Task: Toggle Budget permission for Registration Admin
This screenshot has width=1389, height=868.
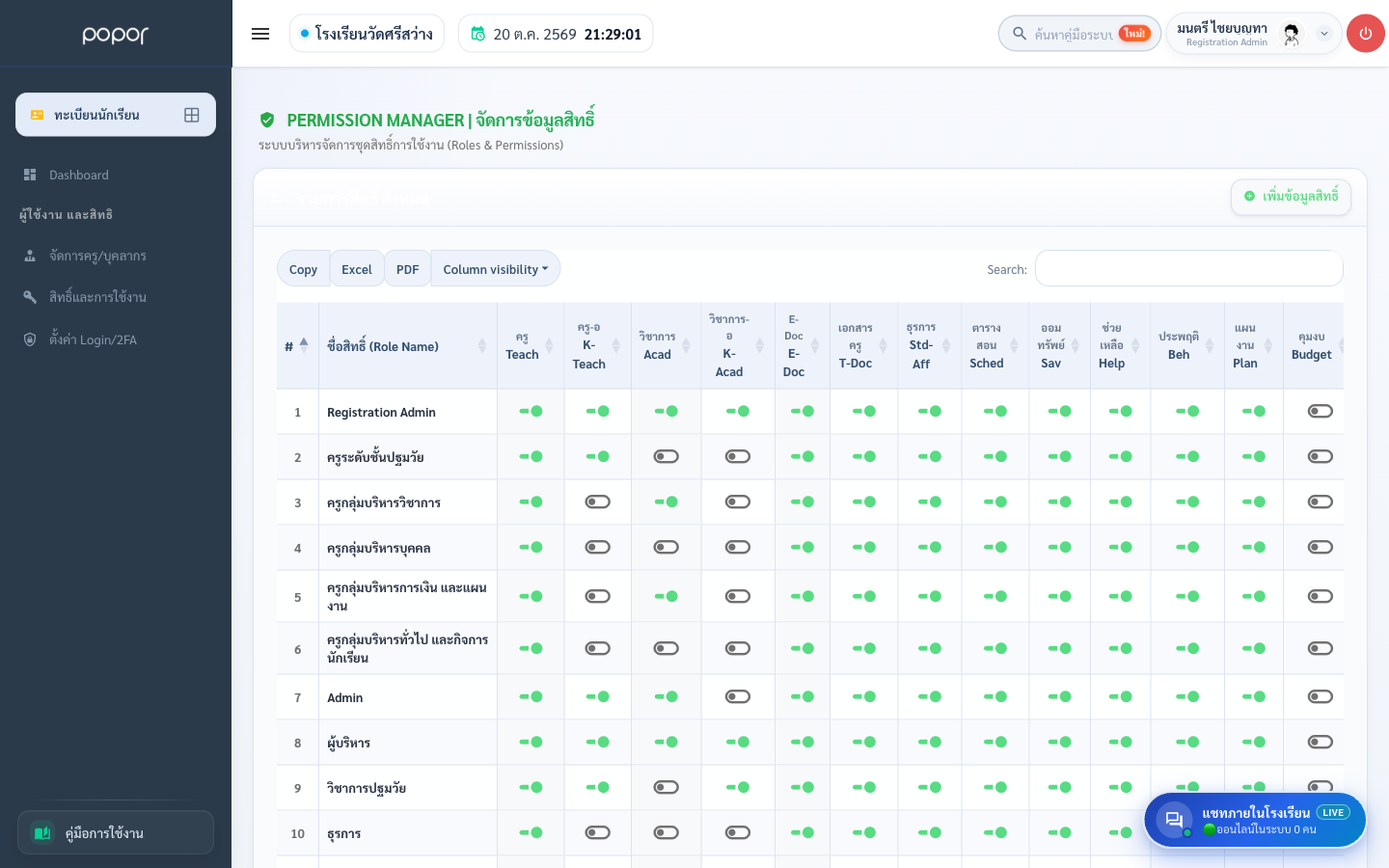Action: pos(1320,411)
